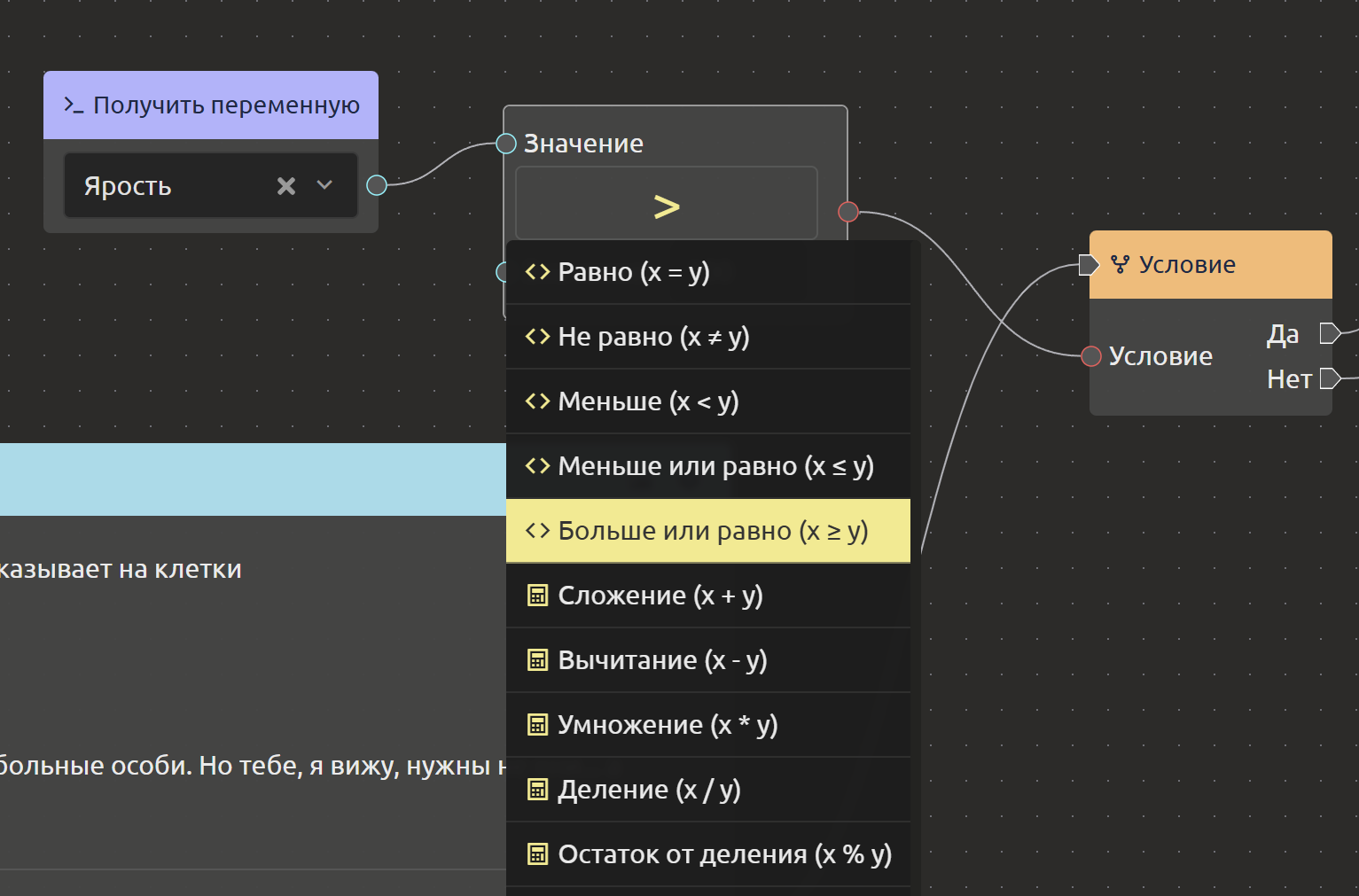Click red output port of comparison node
This screenshot has height=896, width=1359.
click(x=848, y=212)
